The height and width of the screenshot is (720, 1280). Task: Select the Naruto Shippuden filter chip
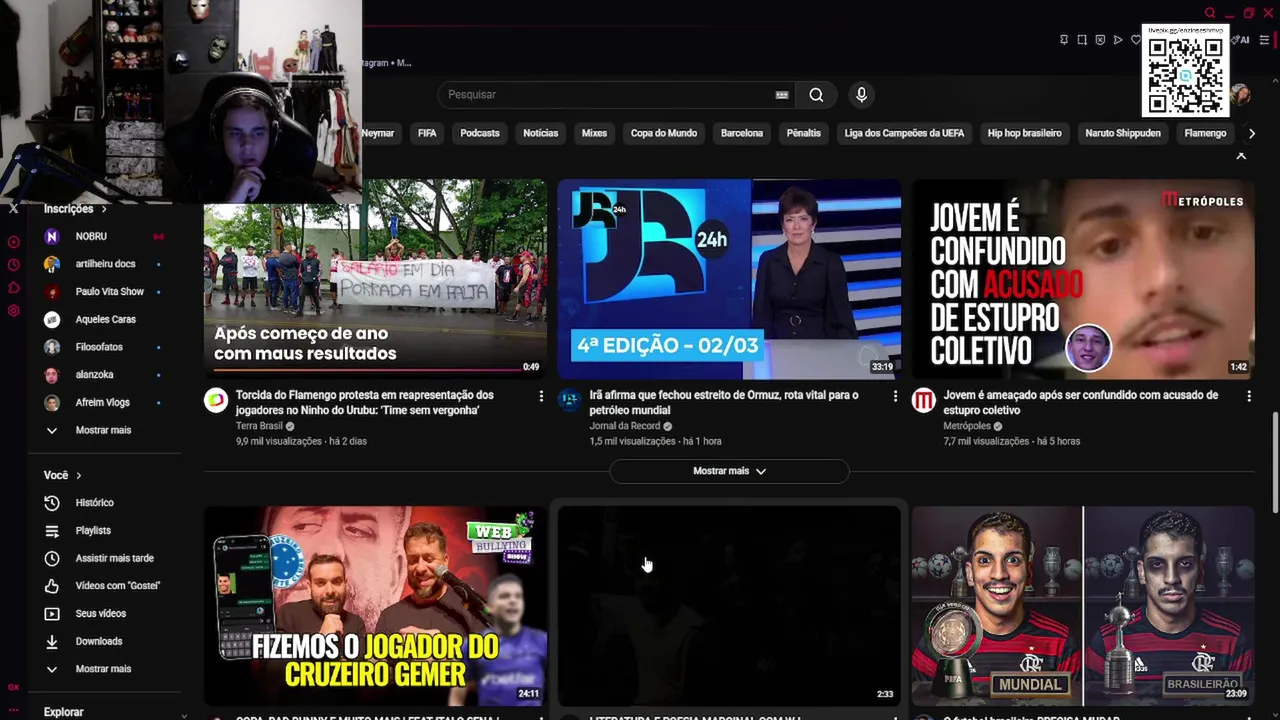(x=1123, y=133)
